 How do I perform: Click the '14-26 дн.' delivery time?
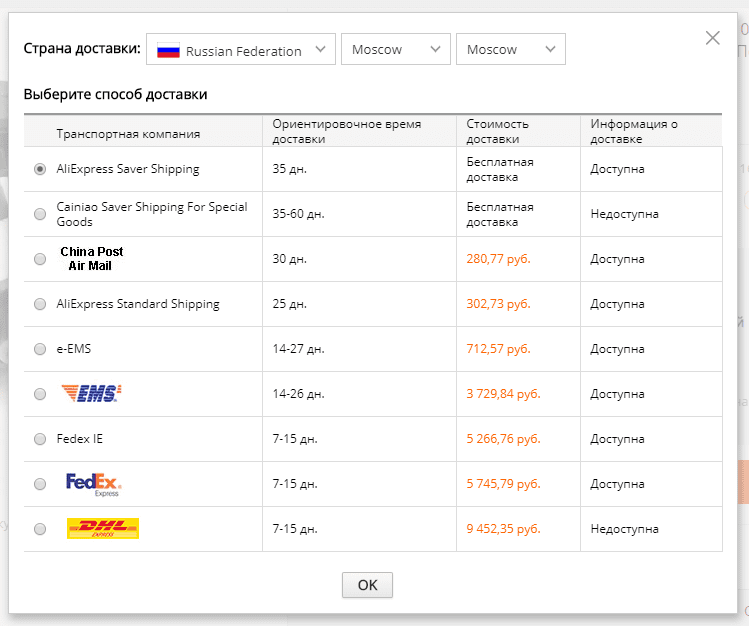tap(298, 394)
